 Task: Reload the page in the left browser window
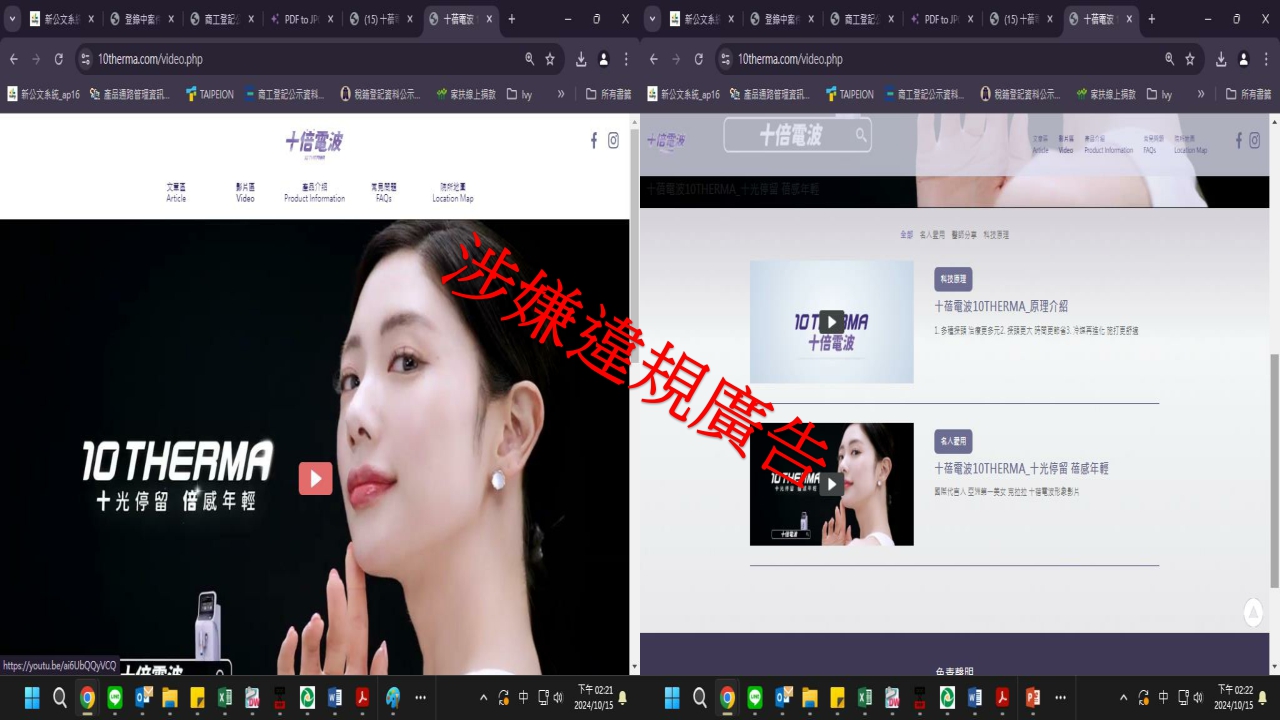[59, 59]
